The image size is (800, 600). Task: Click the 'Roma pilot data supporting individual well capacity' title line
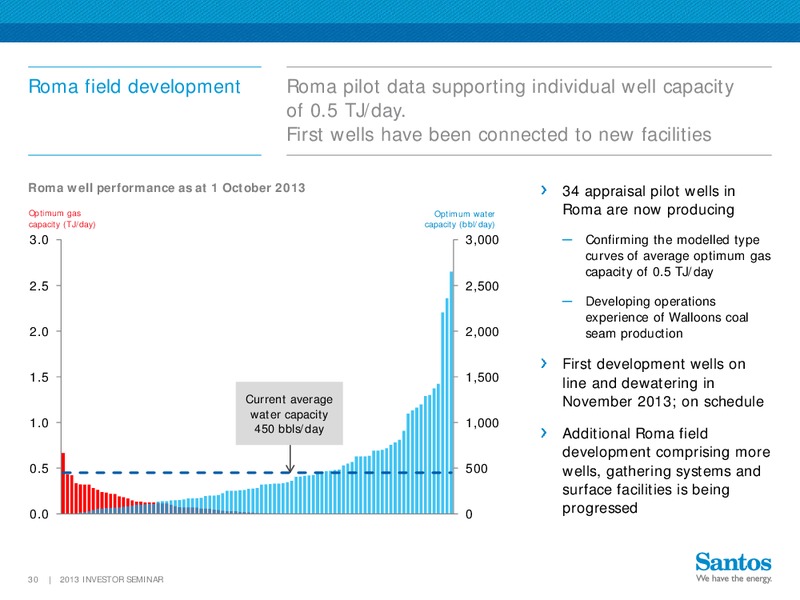[x=510, y=87]
